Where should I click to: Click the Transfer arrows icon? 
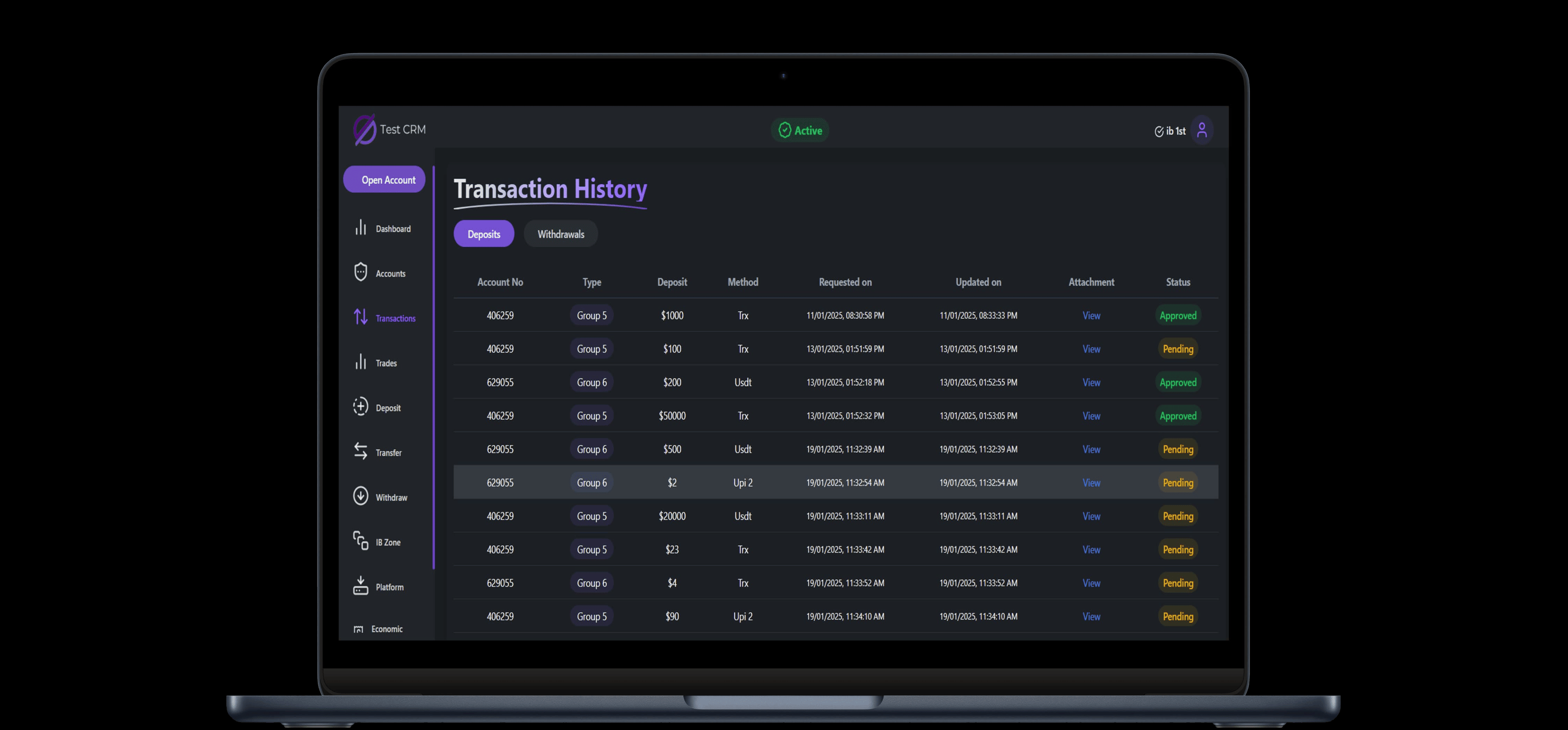pyautogui.click(x=360, y=451)
